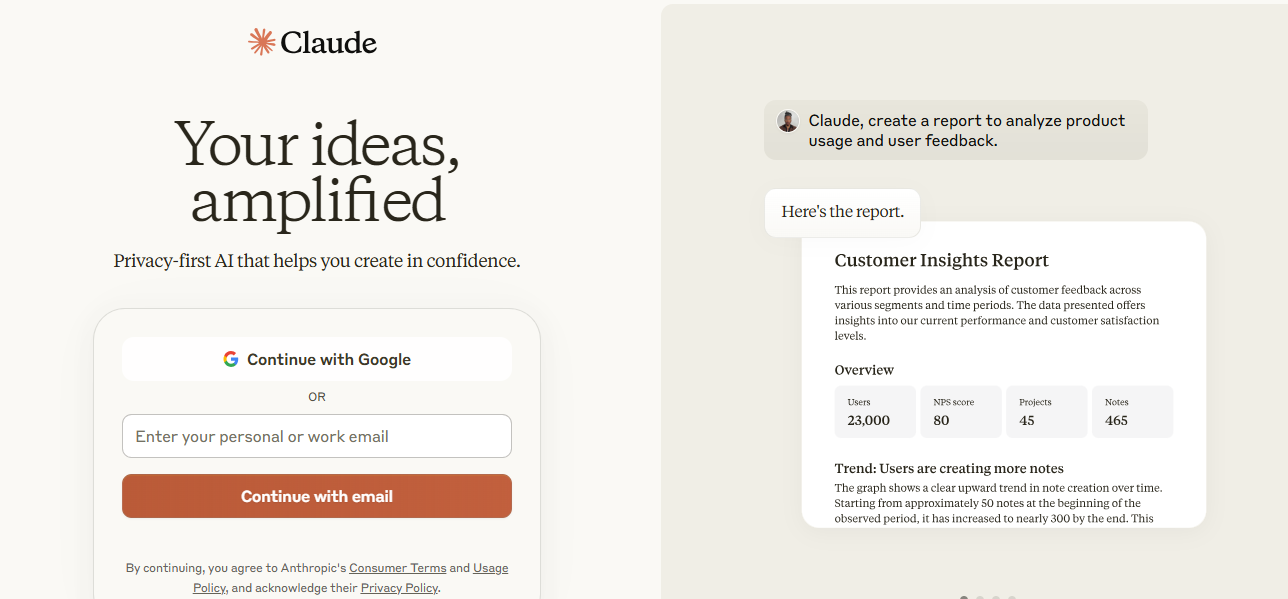This screenshot has width=1288, height=599.
Task: Click the Google logo icon
Action: coord(231,359)
